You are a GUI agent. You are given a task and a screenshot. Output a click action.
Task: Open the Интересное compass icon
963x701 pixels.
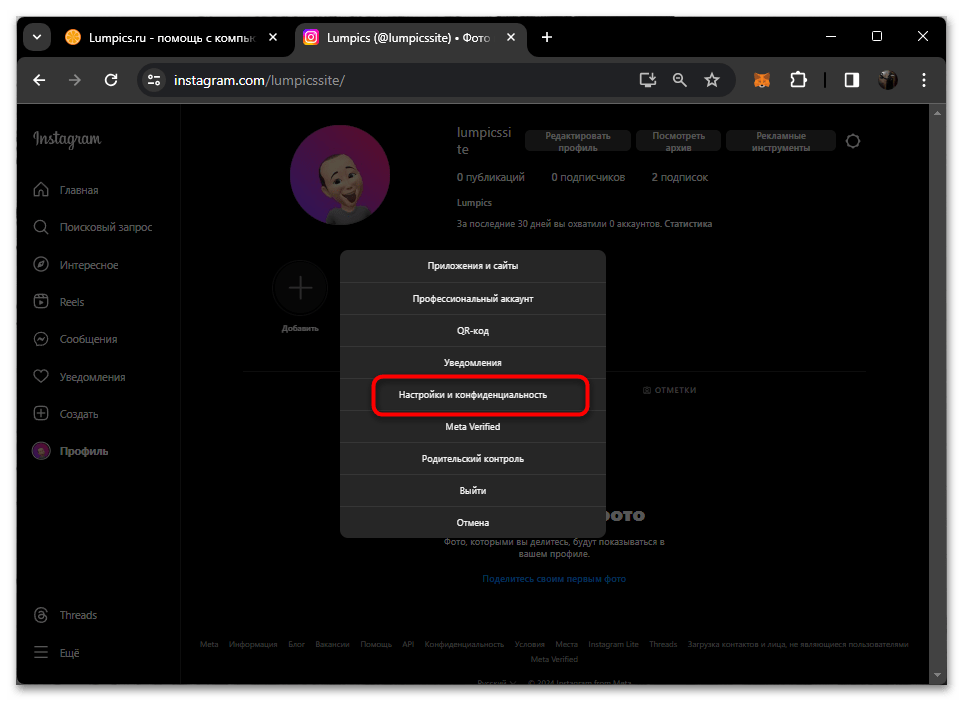pos(41,265)
